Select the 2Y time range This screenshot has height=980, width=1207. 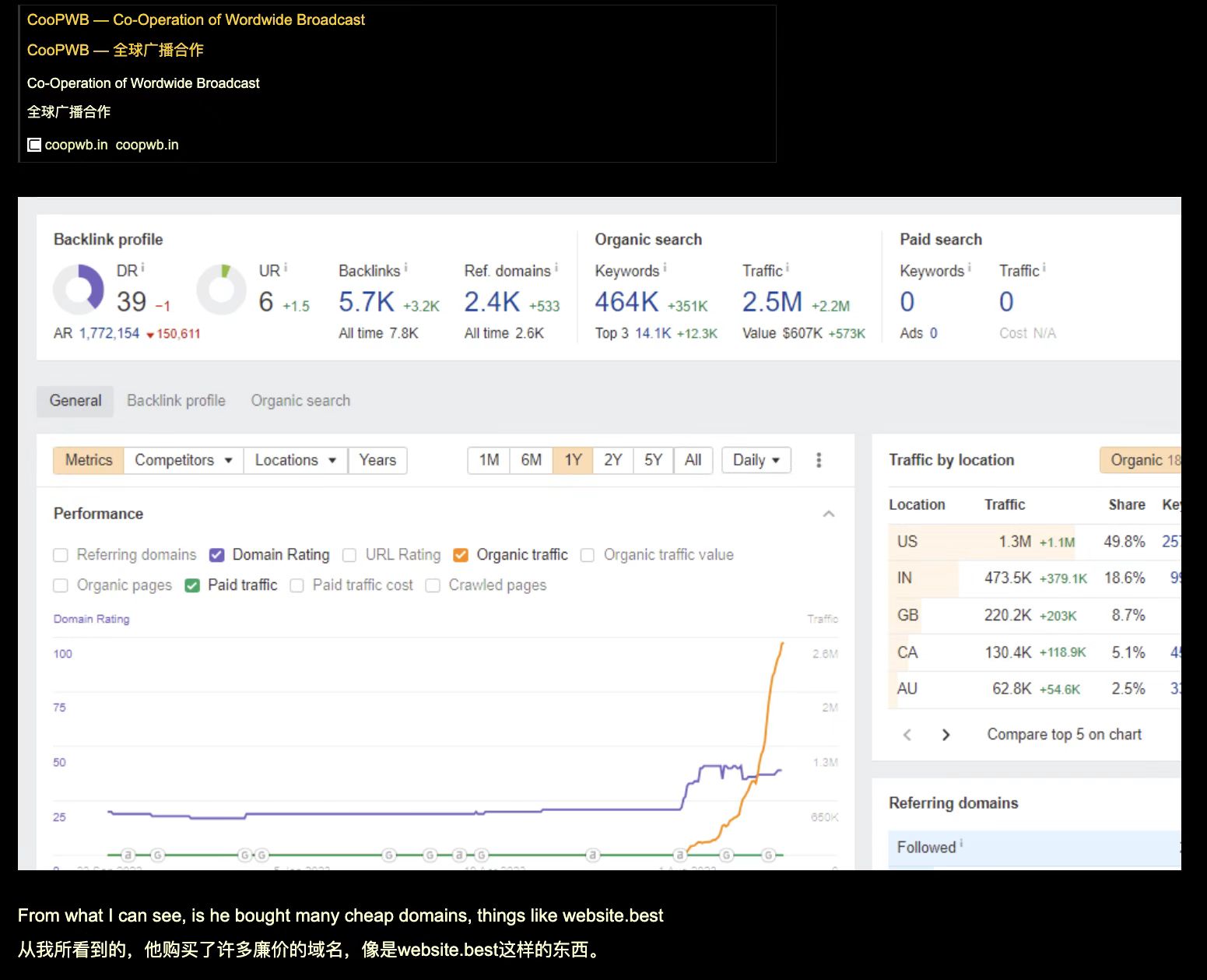[613, 460]
